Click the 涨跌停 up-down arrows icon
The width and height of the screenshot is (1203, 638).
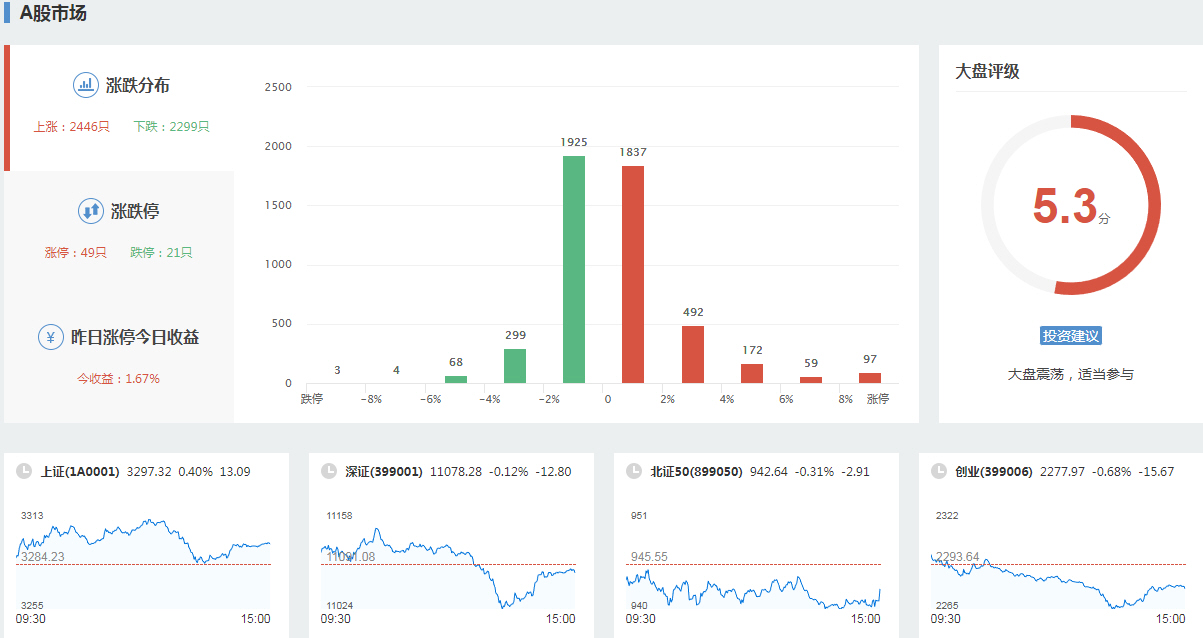(90, 211)
